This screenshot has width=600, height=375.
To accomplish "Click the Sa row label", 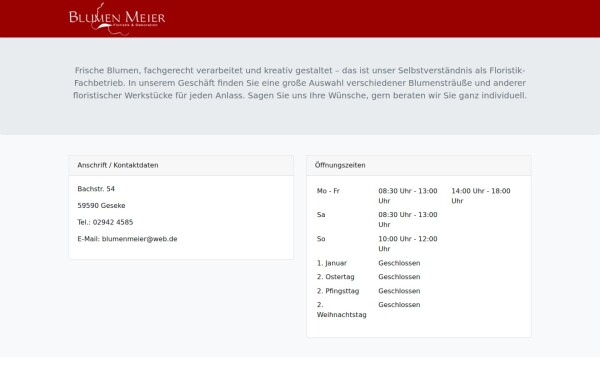I will point(321,215).
